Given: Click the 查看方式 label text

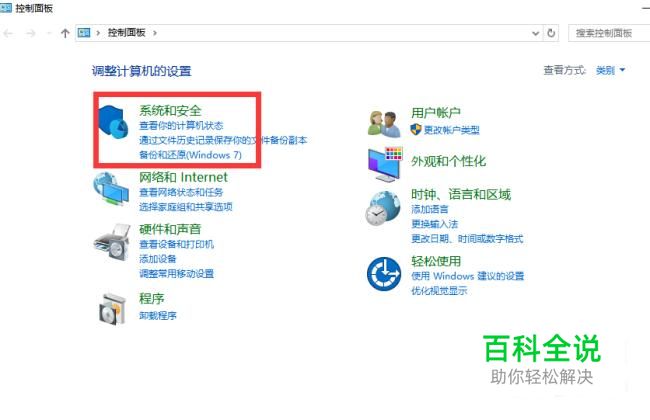Looking at the screenshot, I should pyautogui.click(x=565, y=70).
